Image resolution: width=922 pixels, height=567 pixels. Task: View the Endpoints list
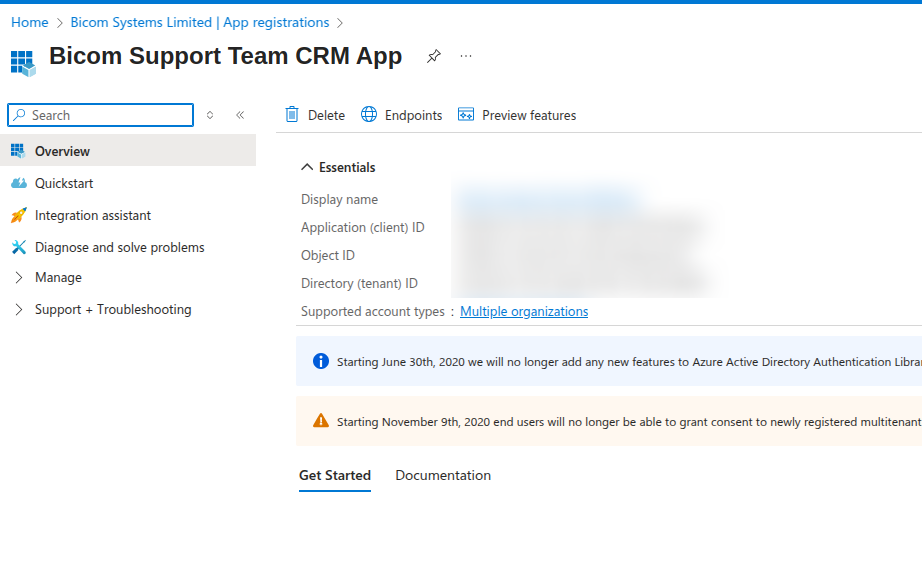(402, 115)
